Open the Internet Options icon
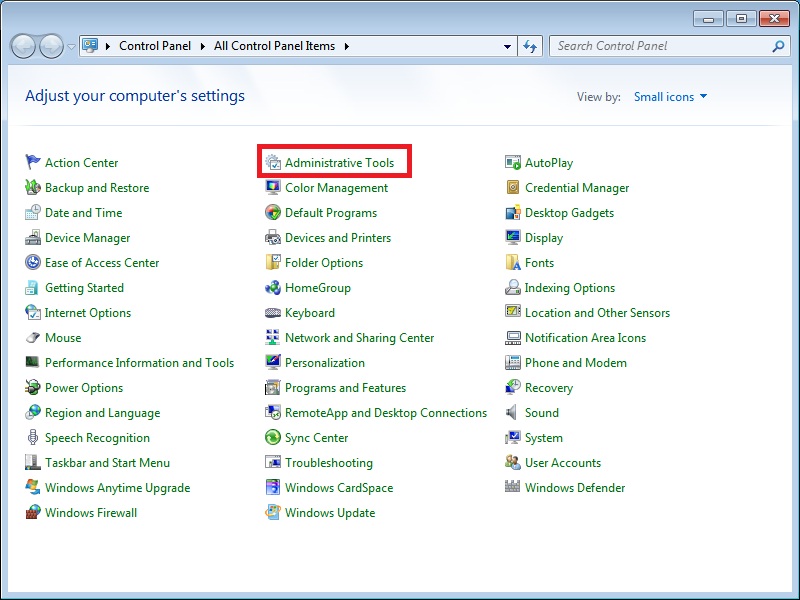The image size is (800, 600). tap(33, 312)
